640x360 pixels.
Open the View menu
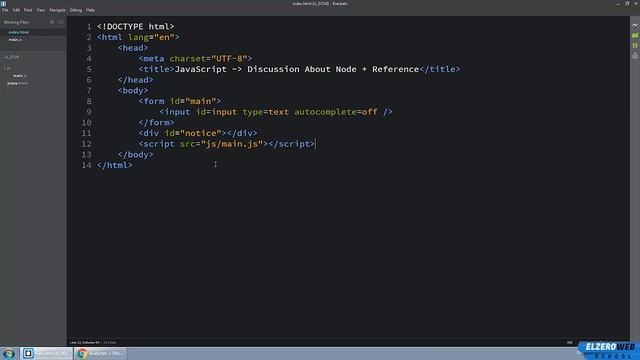[x=41, y=10]
